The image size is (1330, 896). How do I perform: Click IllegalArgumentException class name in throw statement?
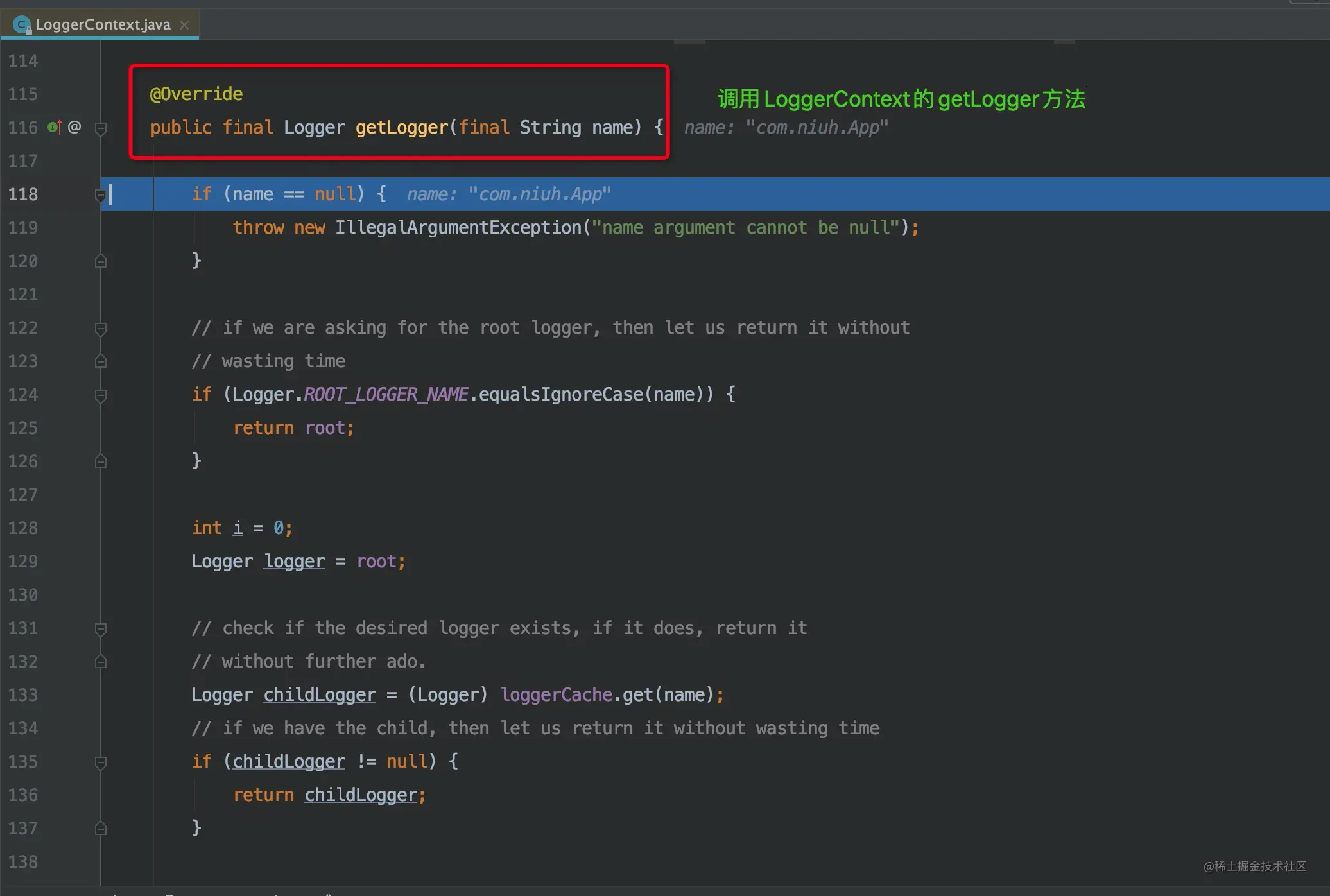tap(458, 228)
